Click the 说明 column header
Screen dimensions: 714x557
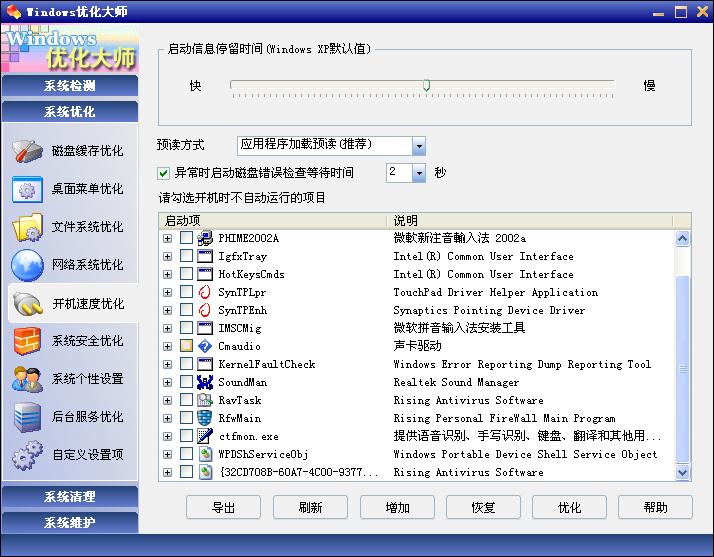(x=530, y=221)
